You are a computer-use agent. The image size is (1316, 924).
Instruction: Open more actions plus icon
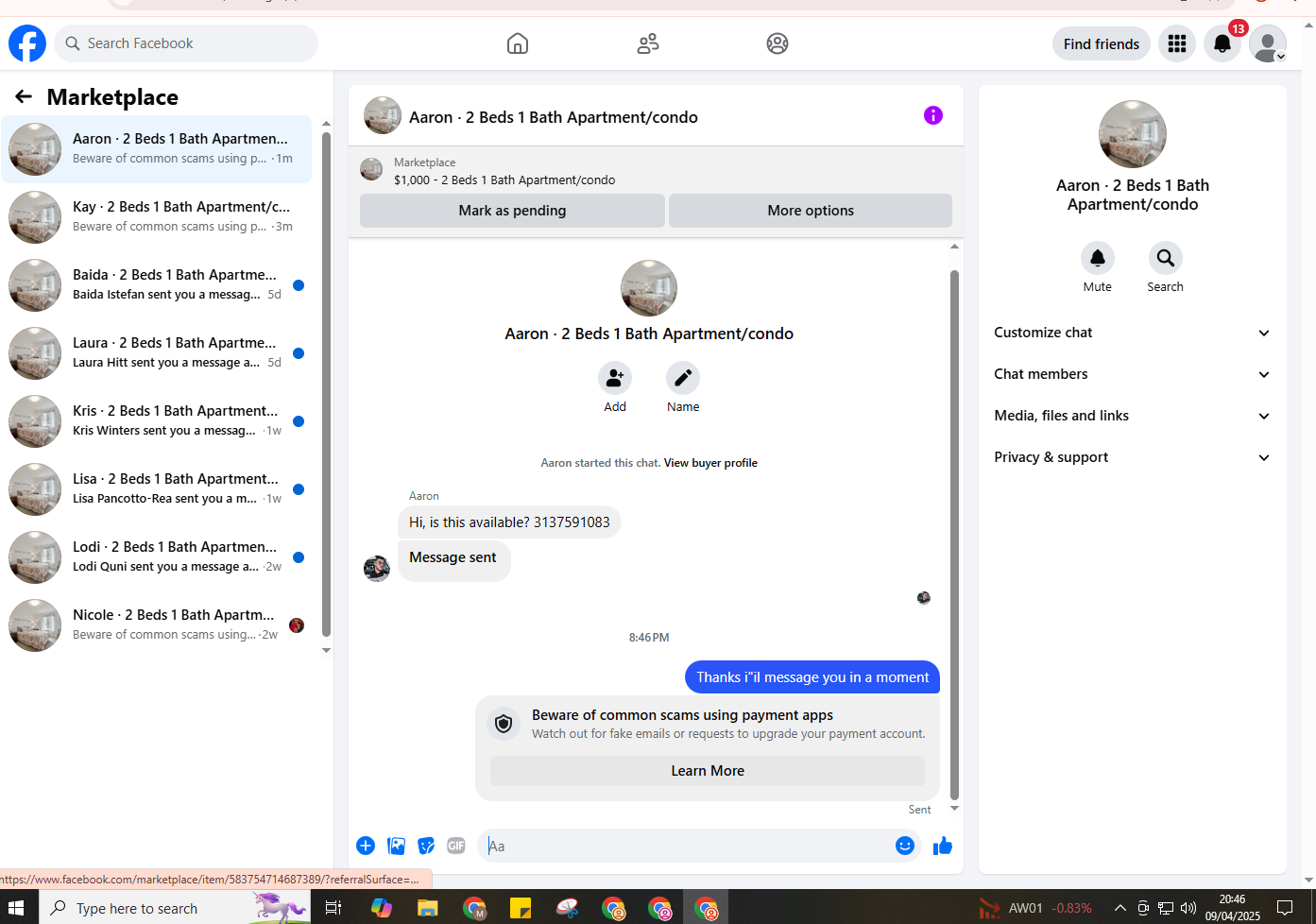366,846
